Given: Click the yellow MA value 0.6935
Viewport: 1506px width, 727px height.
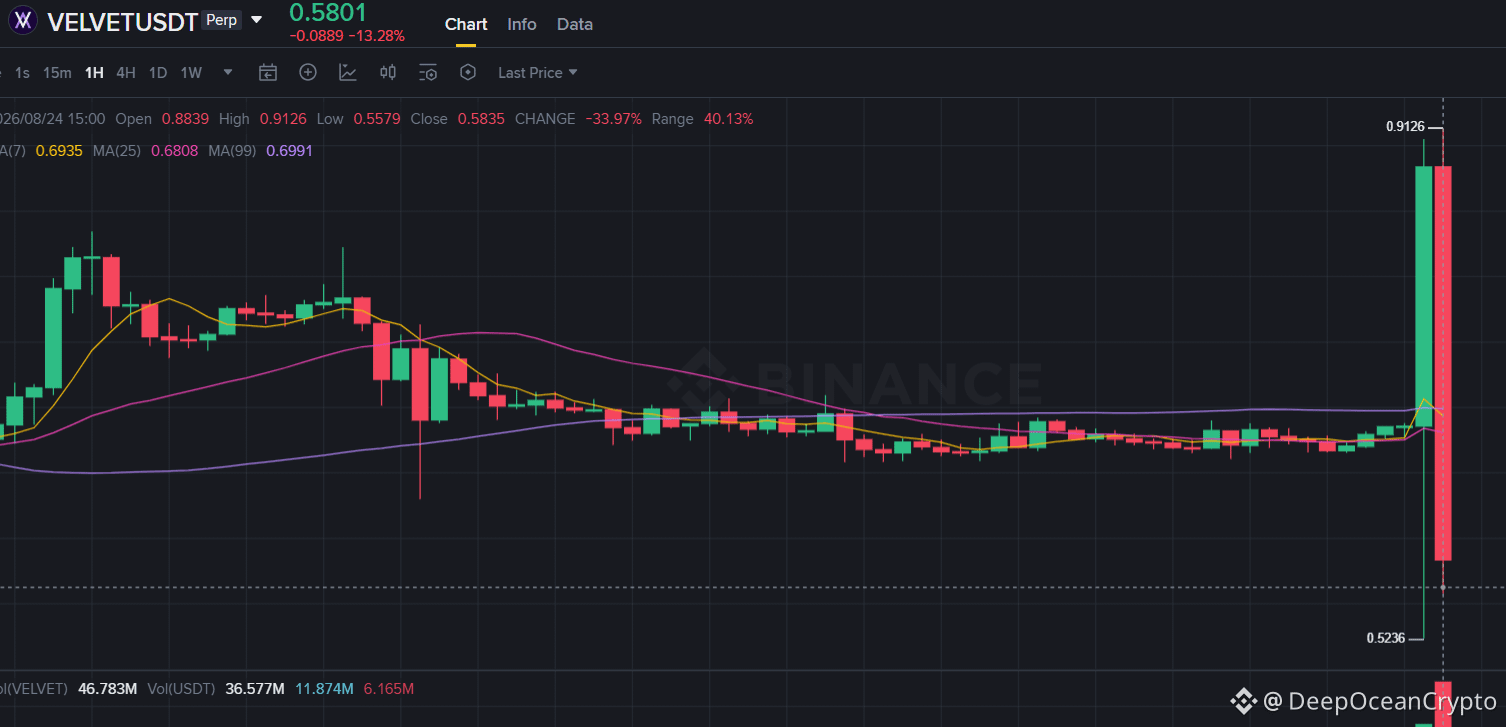Looking at the screenshot, I should coord(59,150).
